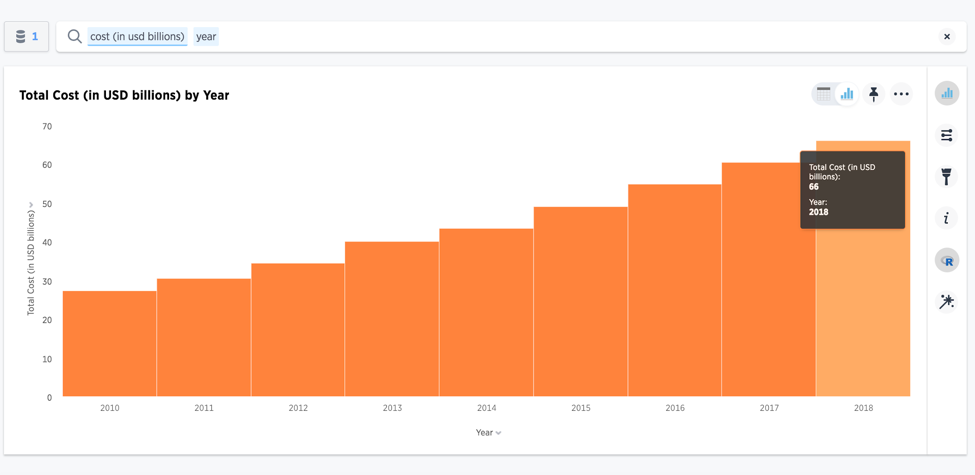Image resolution: width=975 pixels, height=475 pixels.
Task: Switch to chart view toggle
Action: tap(846, 95)
